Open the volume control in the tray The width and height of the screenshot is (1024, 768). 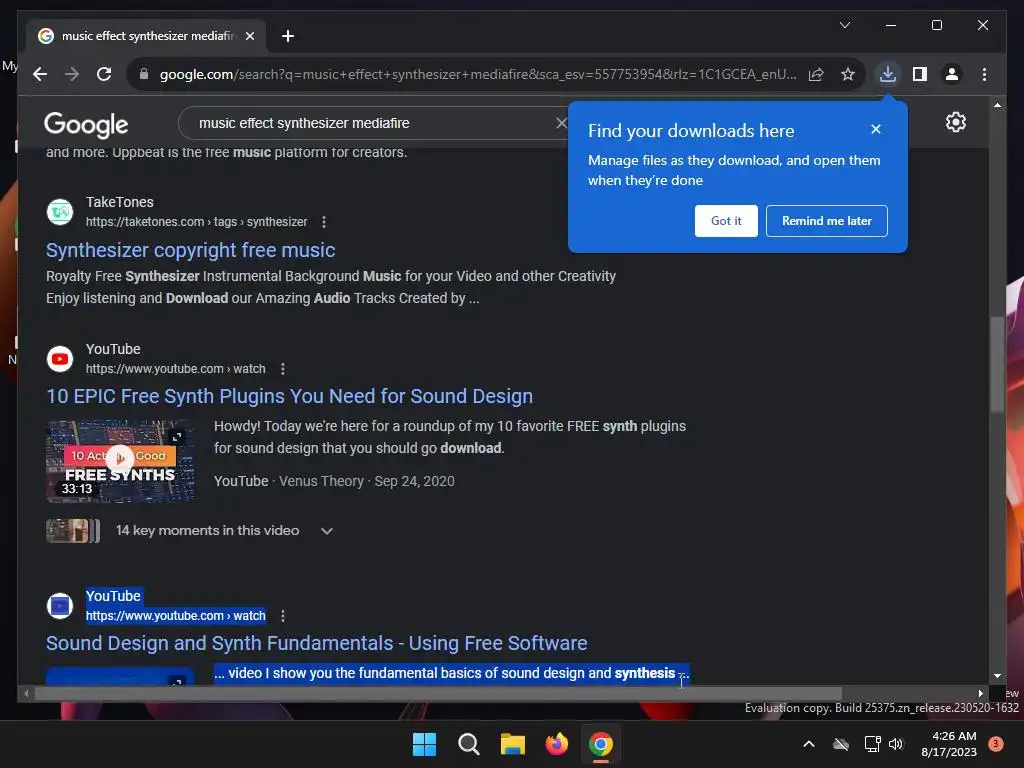(896, 744)
